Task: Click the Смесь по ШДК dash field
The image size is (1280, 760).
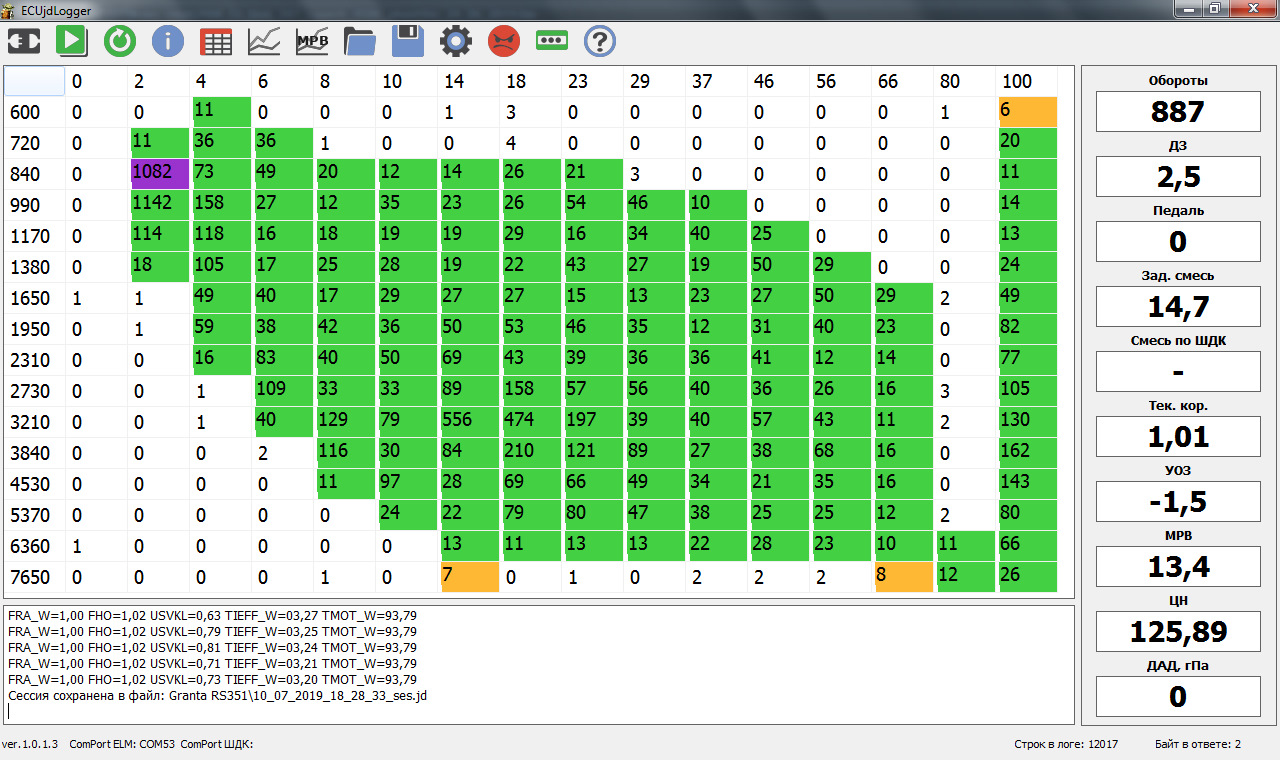Action: coord(1178,371)
